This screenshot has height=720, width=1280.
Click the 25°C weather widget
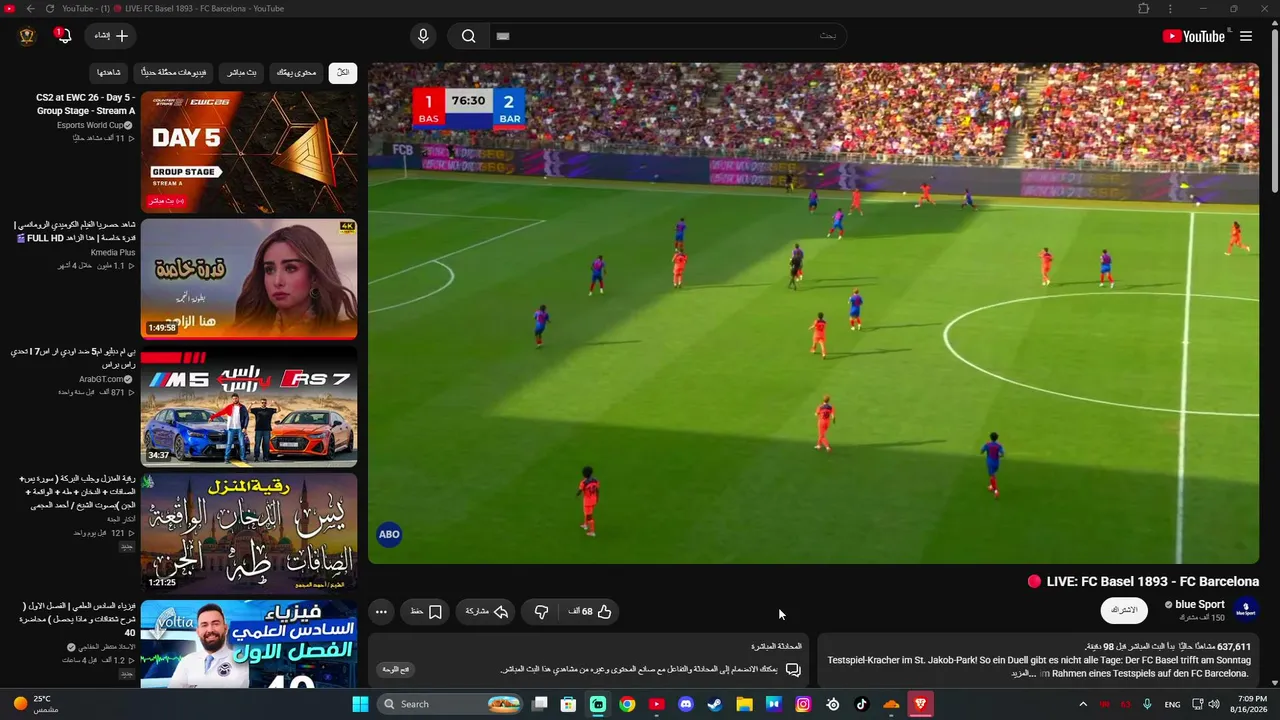[x=36, y=704]
